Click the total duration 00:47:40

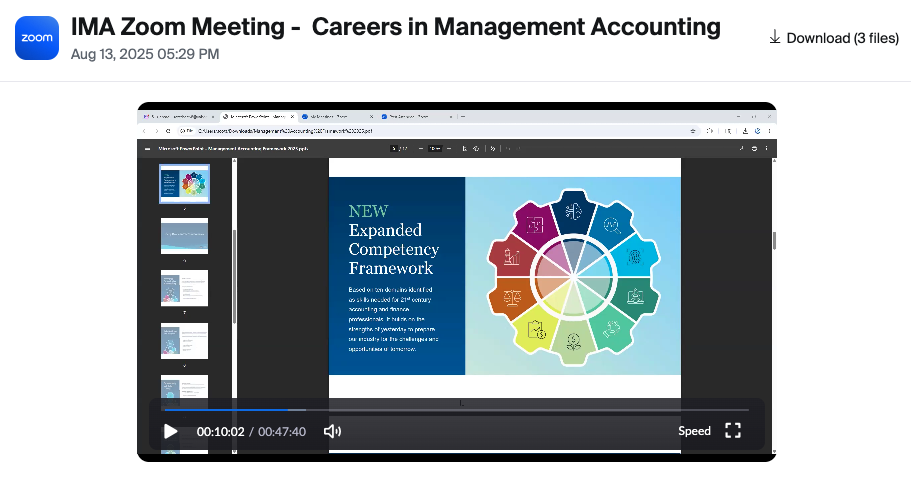[x=282, y=431]
